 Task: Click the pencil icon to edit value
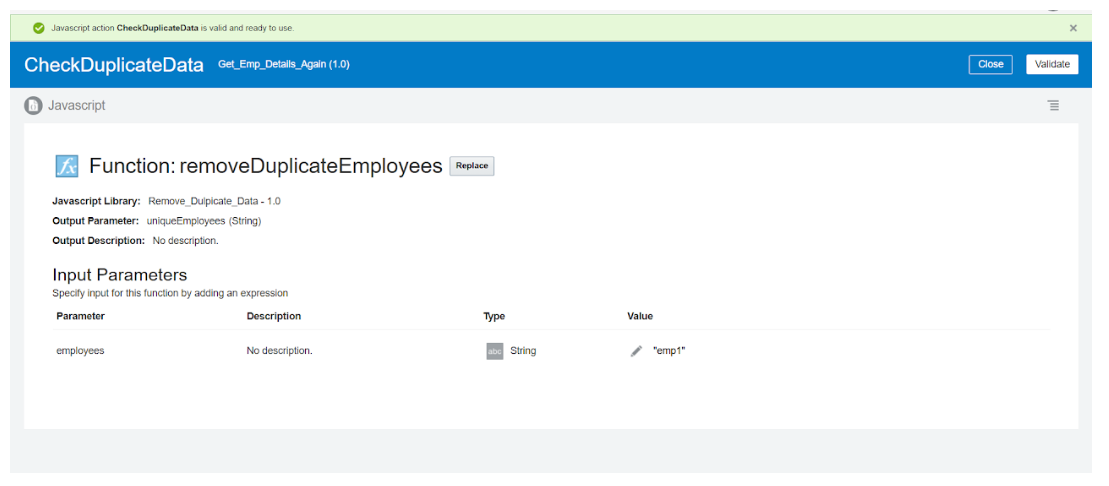pyautogui.click(x=636, y=351)
